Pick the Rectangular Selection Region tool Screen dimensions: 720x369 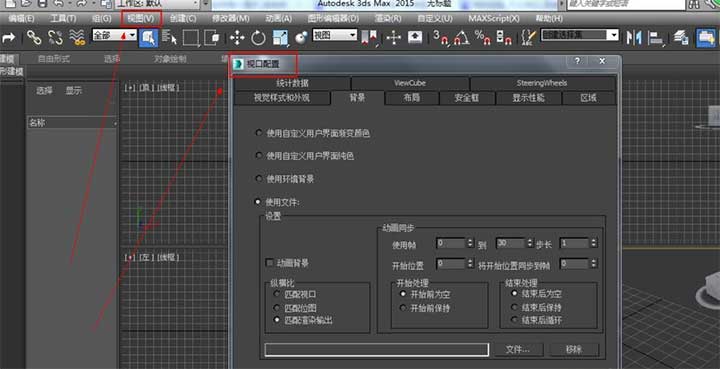pos(191,38)
